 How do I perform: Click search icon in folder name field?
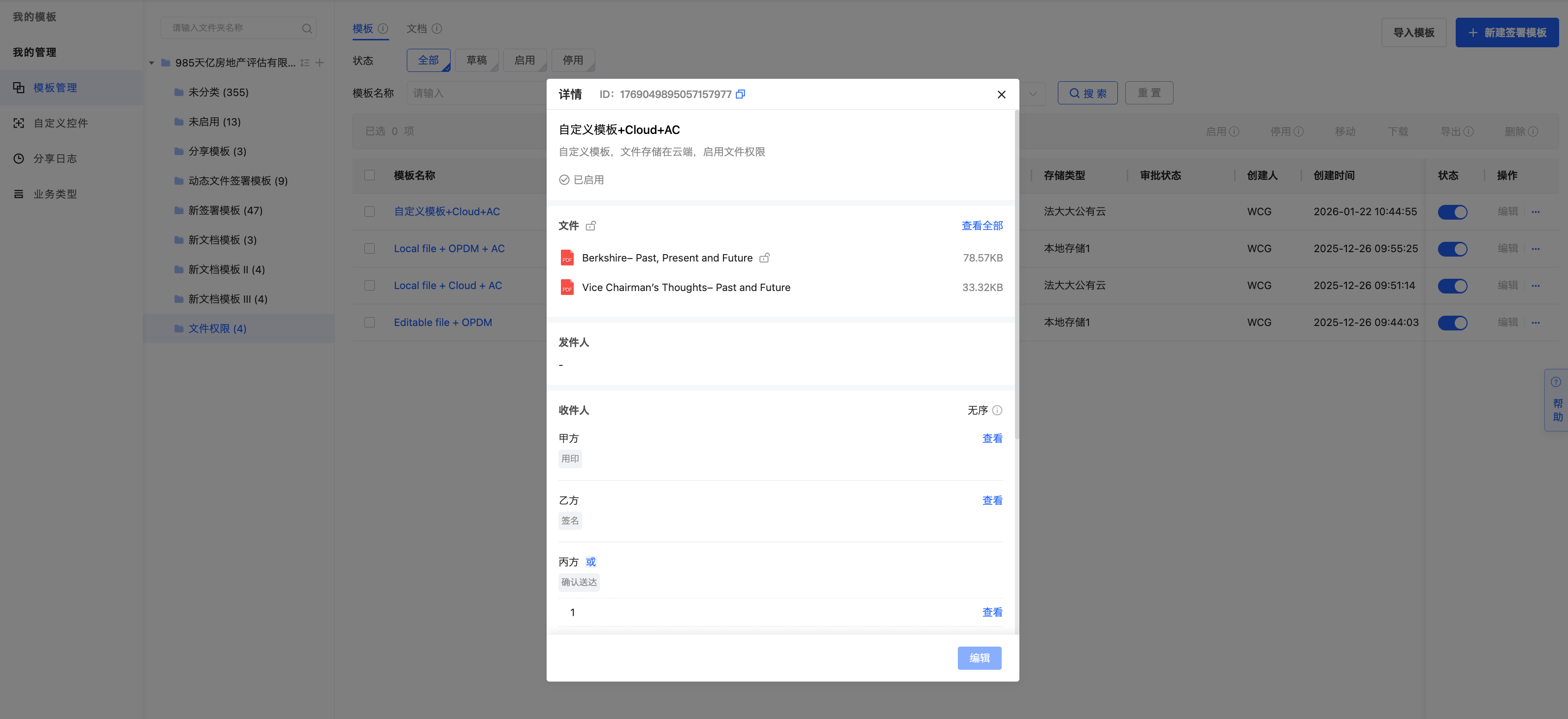pos(307,28)
